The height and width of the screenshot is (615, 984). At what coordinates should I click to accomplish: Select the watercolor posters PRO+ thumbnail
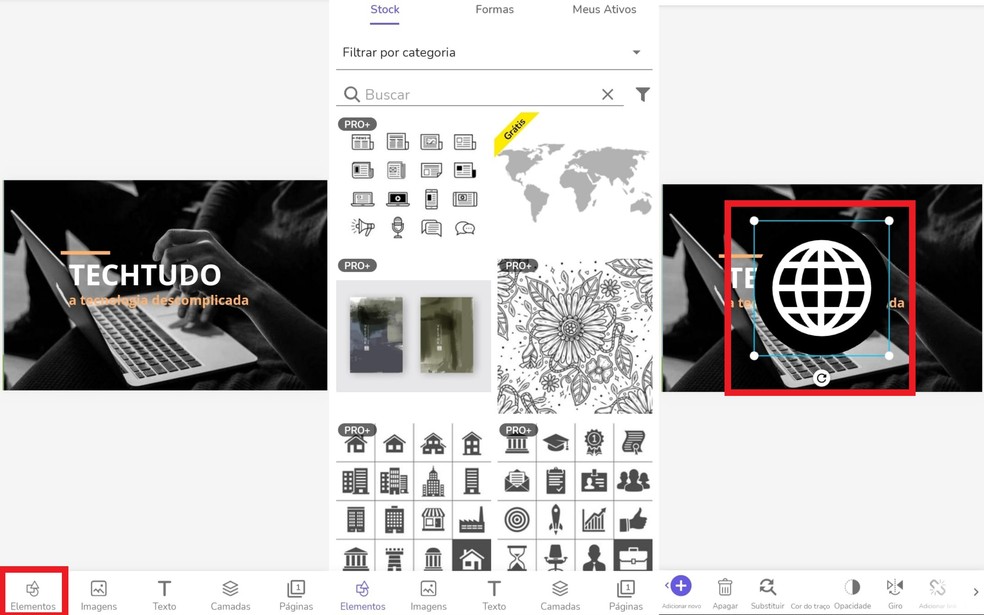(414, 336)
